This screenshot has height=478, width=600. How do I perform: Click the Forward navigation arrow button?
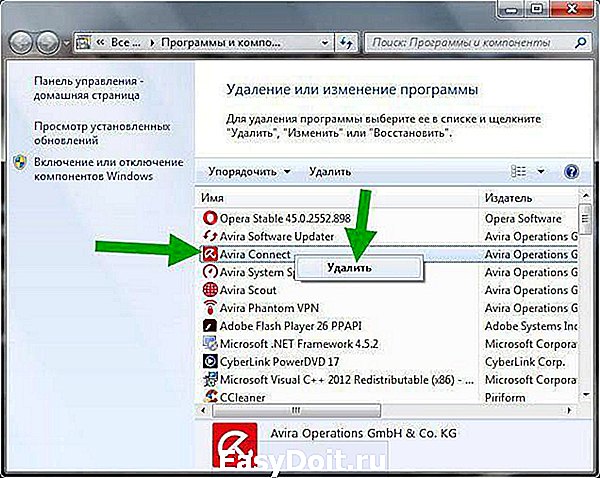47,42
